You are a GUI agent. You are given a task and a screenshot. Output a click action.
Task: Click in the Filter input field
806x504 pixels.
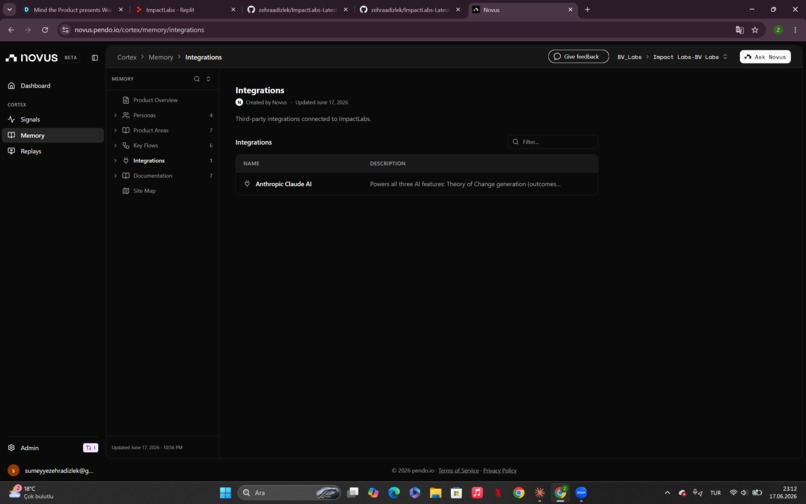(x=553, y=142)
